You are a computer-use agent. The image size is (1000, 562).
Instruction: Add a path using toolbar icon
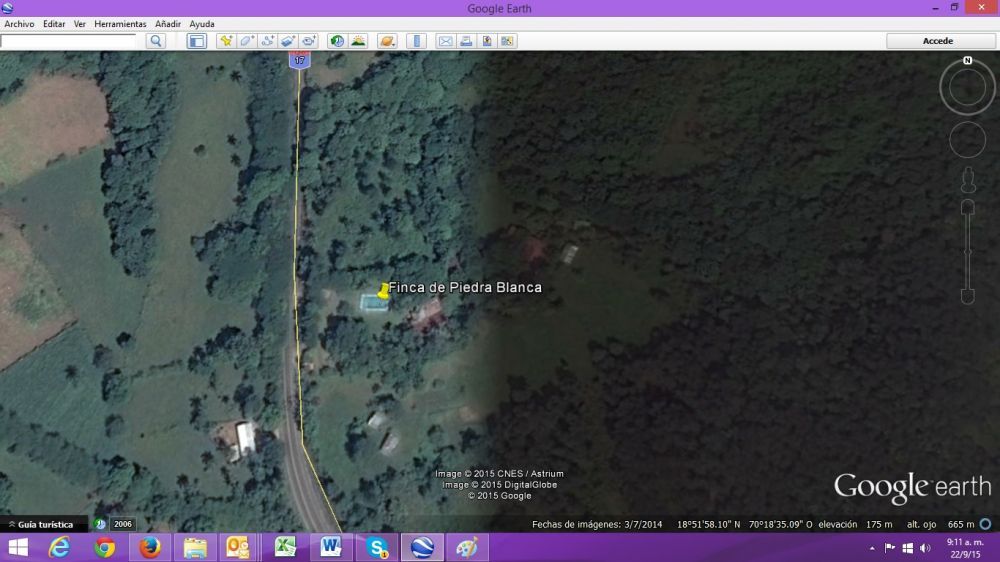(x=268, y=41)
